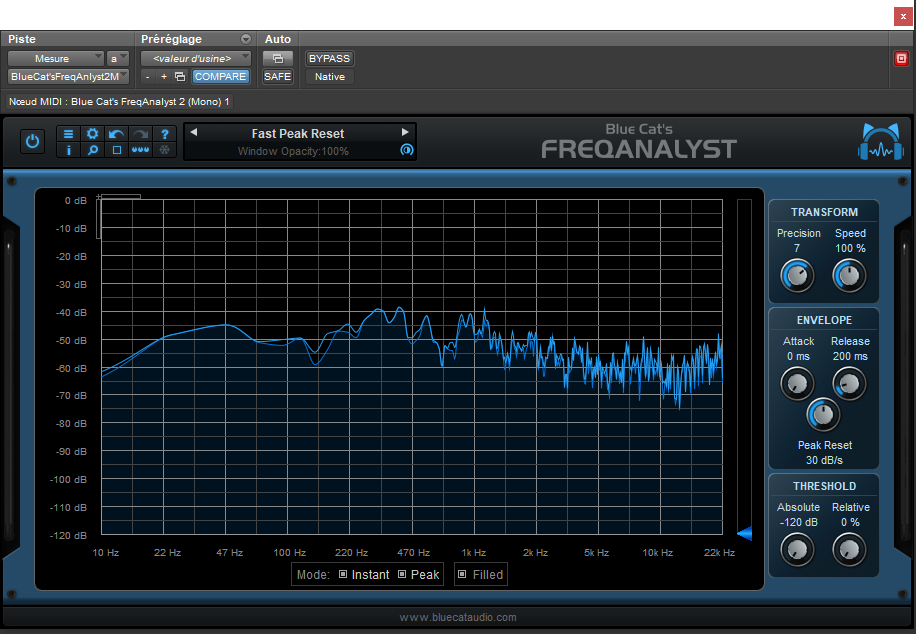
Task: Click the snowflake freeze icon
Action: pyautogui.click(x=165, y=150)
